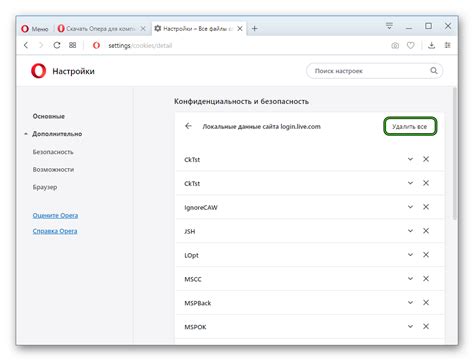Expand the MSPOK cookie details

410,327
